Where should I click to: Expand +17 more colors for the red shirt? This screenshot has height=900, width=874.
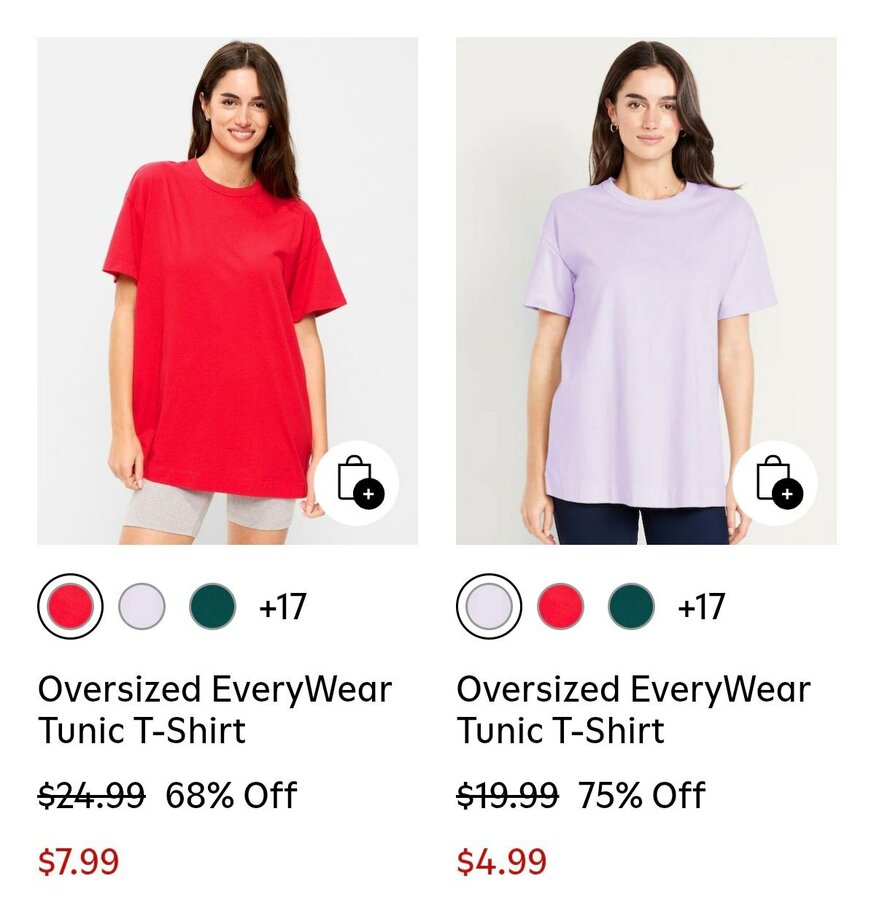(x=282, y=607)
